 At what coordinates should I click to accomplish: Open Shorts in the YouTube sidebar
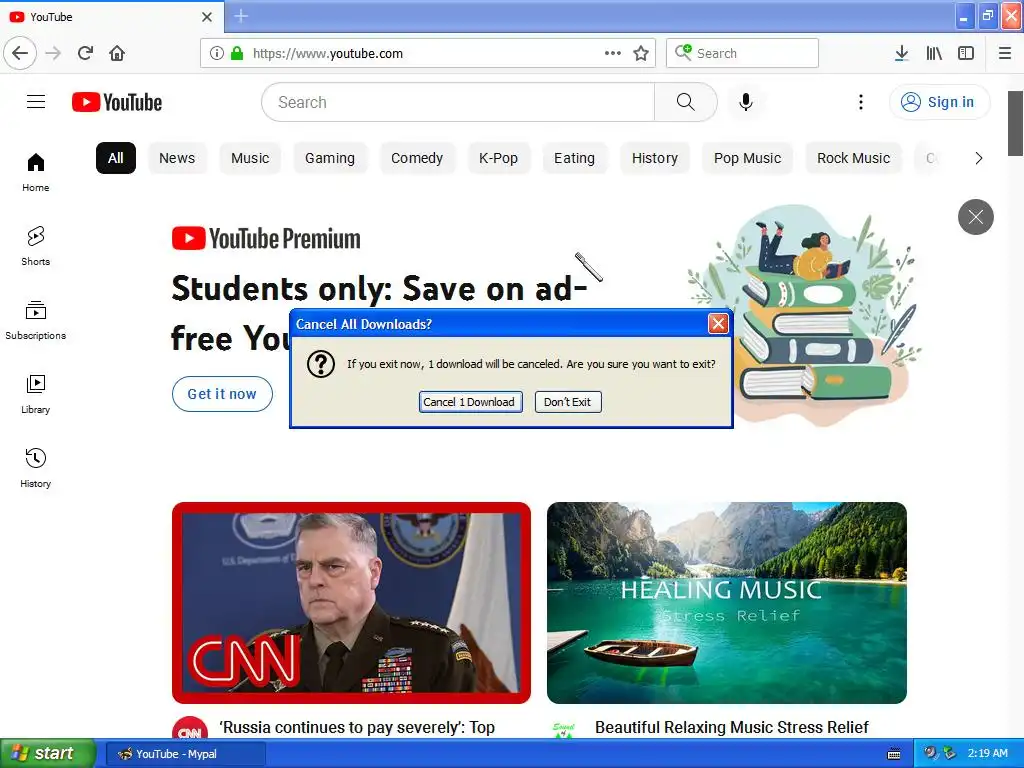pos(36,246)
